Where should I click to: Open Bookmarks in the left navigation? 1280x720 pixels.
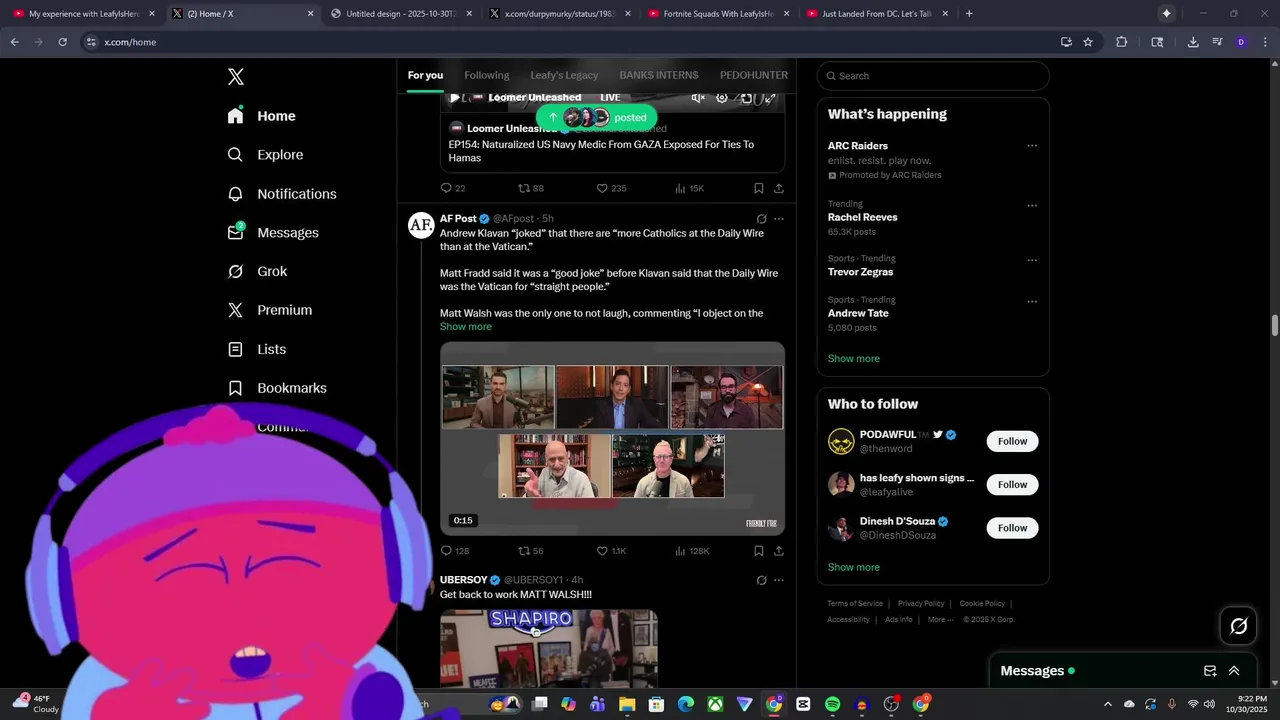tap(277, 388)
